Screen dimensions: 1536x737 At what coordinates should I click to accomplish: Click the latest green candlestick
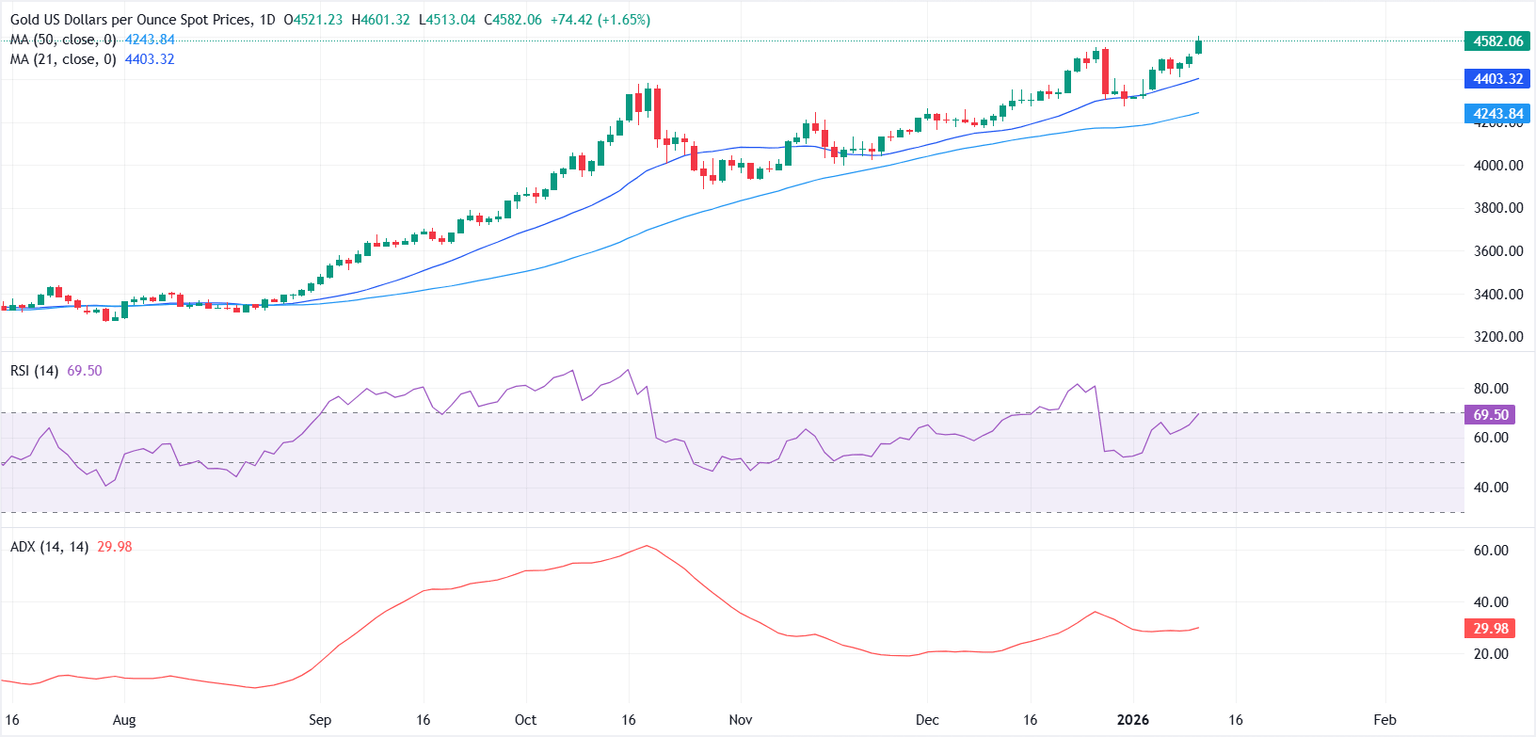pyautogui.click(x=1199, y=46)
